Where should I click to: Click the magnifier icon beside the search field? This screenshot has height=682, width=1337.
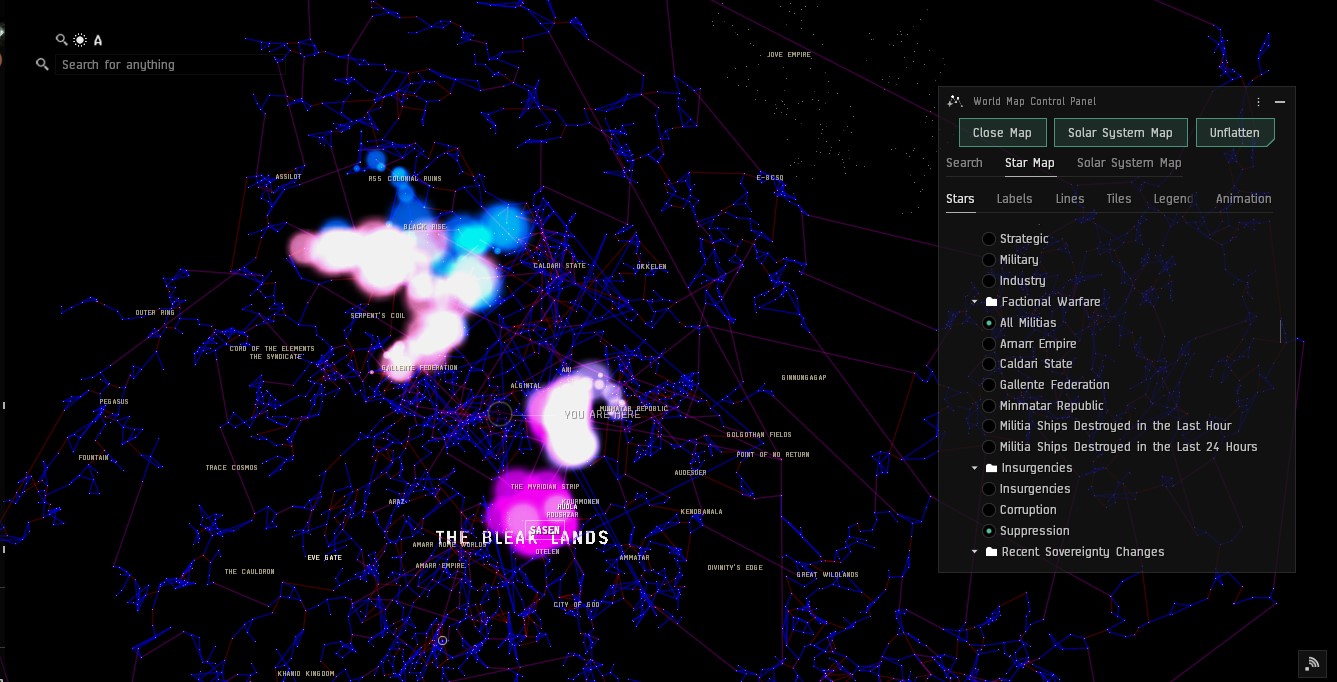[42, 64]
